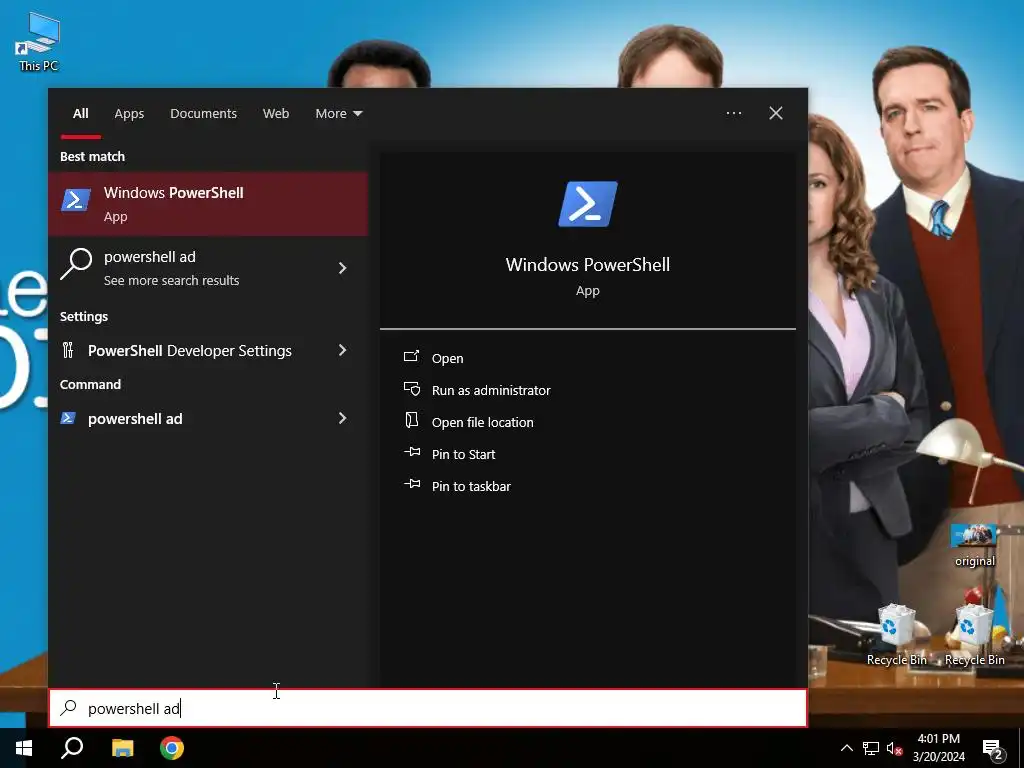Viewport: 1024px width, 768px height.
Task: Click the small PowerShell icon beside Best match
Action: pyautogui.click(x=76, y=200)
